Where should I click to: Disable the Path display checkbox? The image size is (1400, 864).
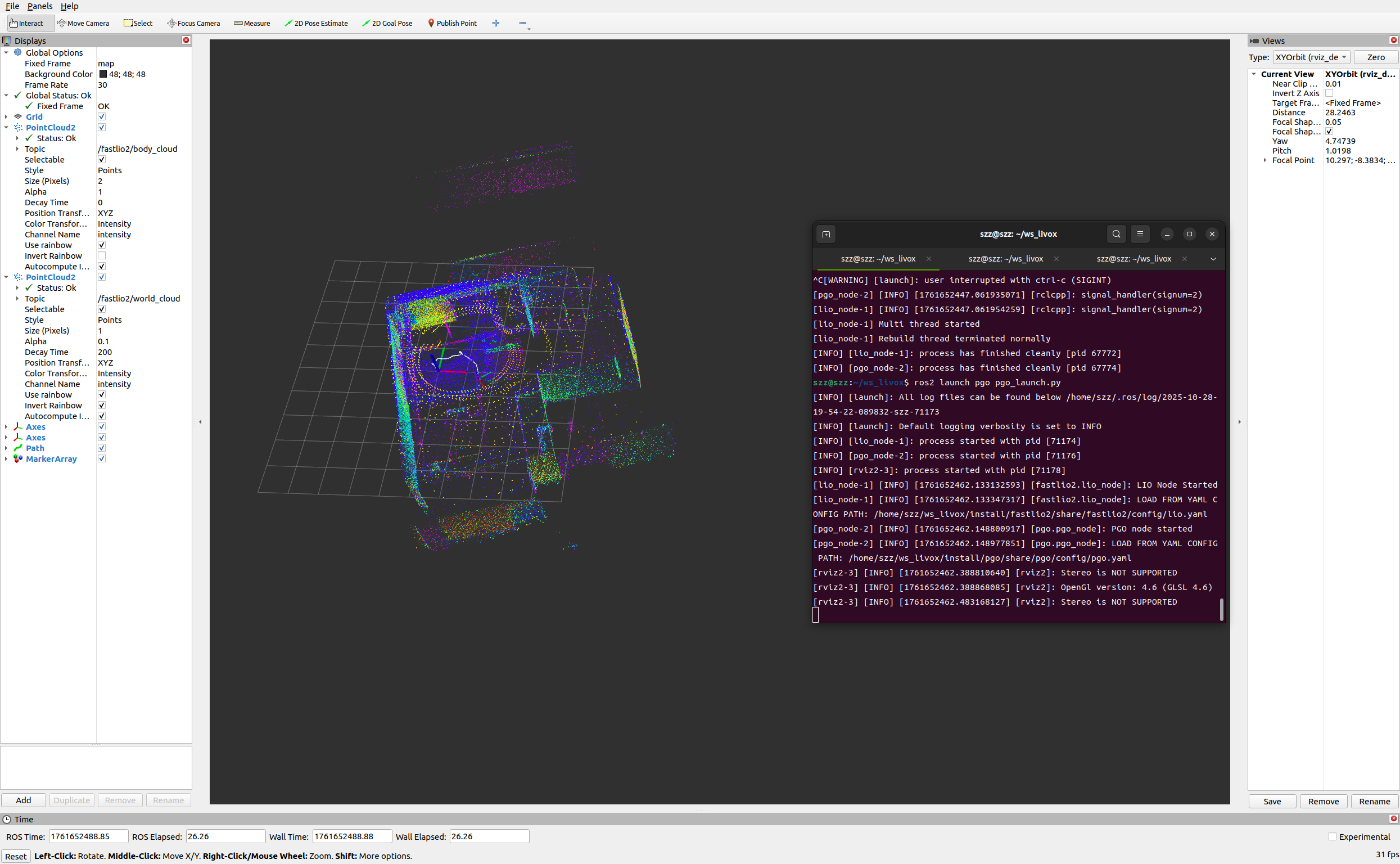[102, 448]
